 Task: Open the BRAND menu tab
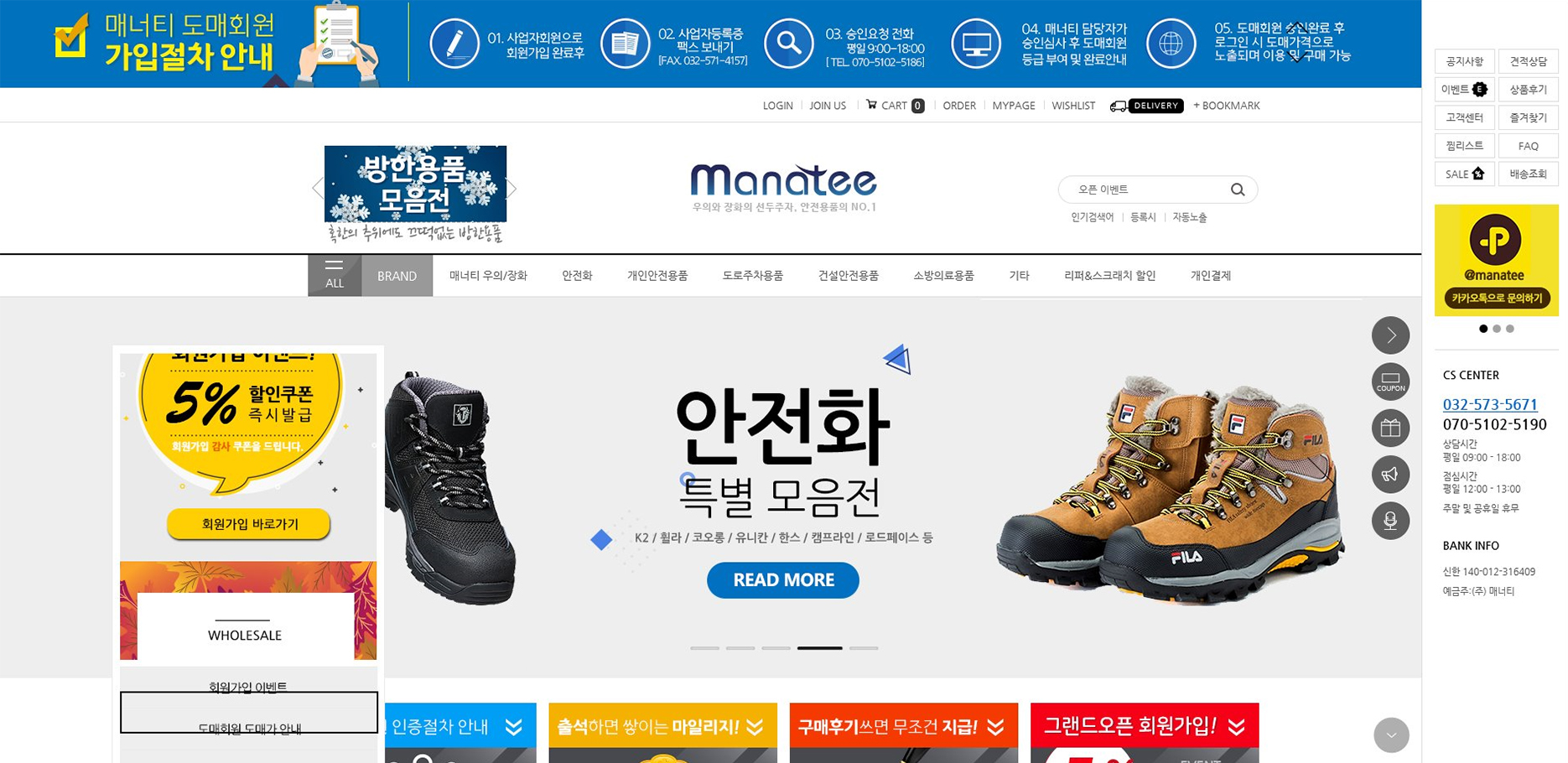397,275
